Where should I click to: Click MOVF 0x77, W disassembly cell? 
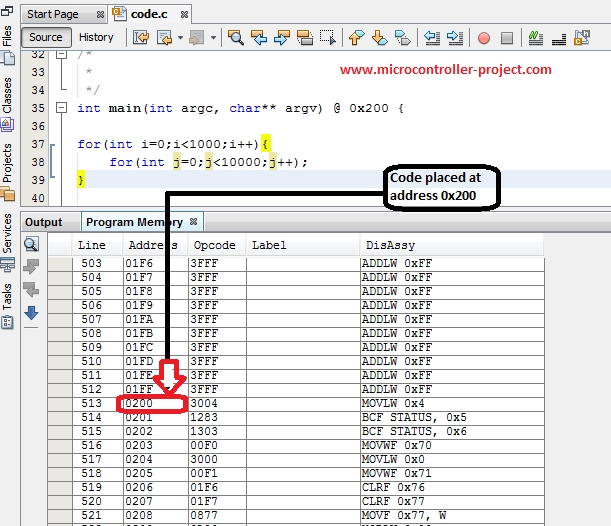pos(452,515)
